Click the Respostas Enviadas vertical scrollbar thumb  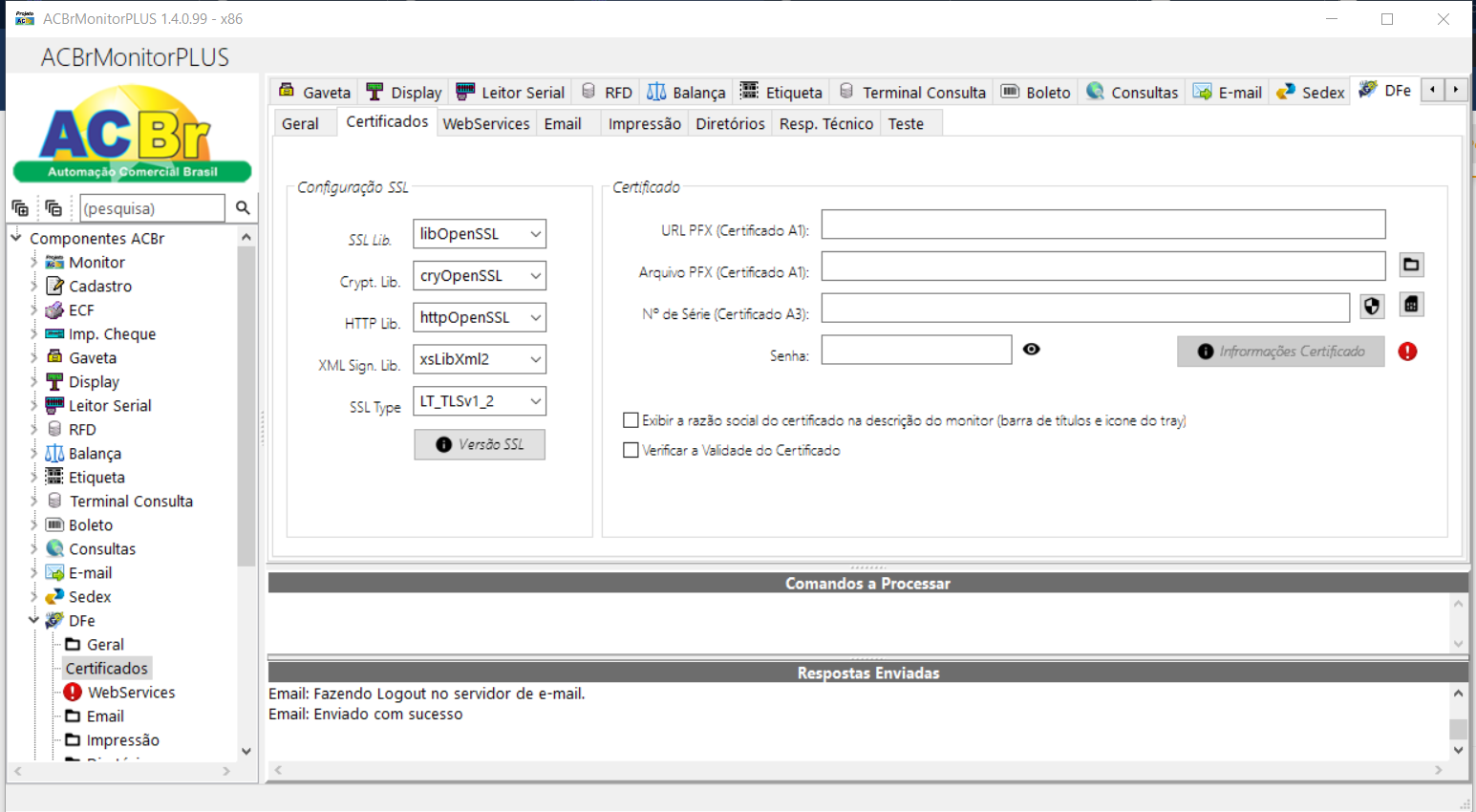click(x=1458, y=729)
